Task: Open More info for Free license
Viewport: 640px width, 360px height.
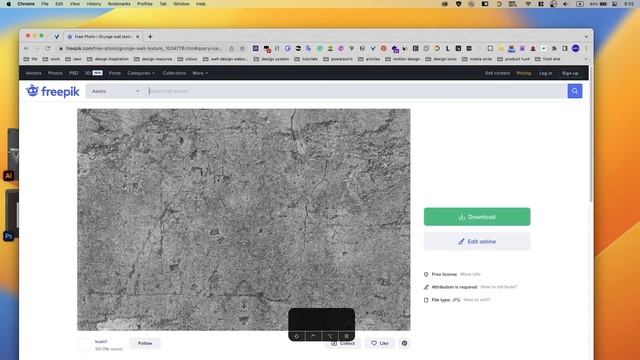Action: [x=470, y=274]
